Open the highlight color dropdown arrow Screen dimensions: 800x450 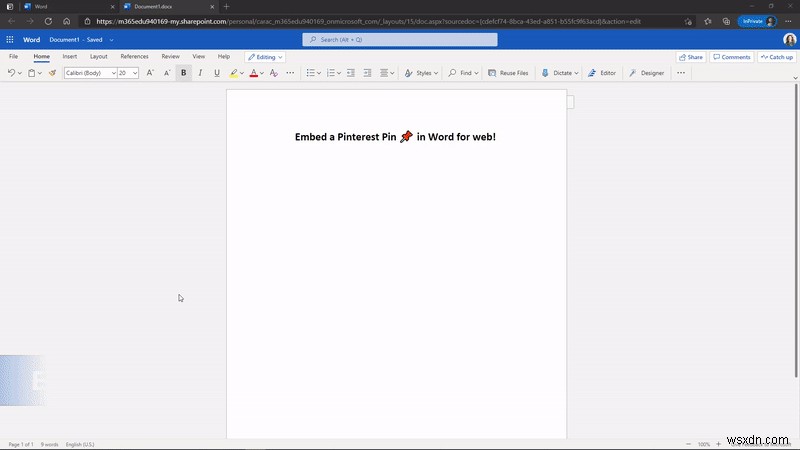[242, 73]
